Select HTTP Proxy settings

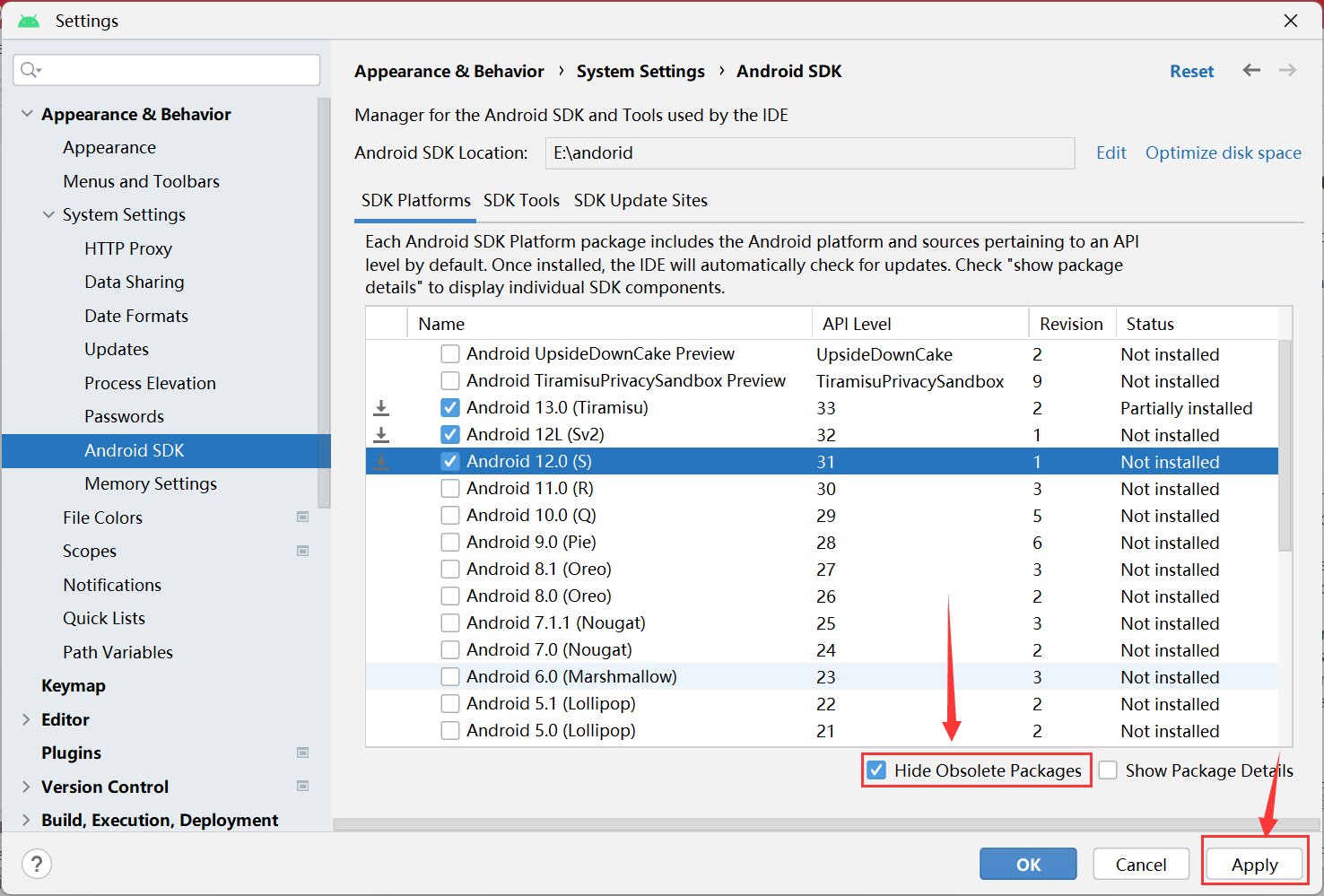coord(128,248)
